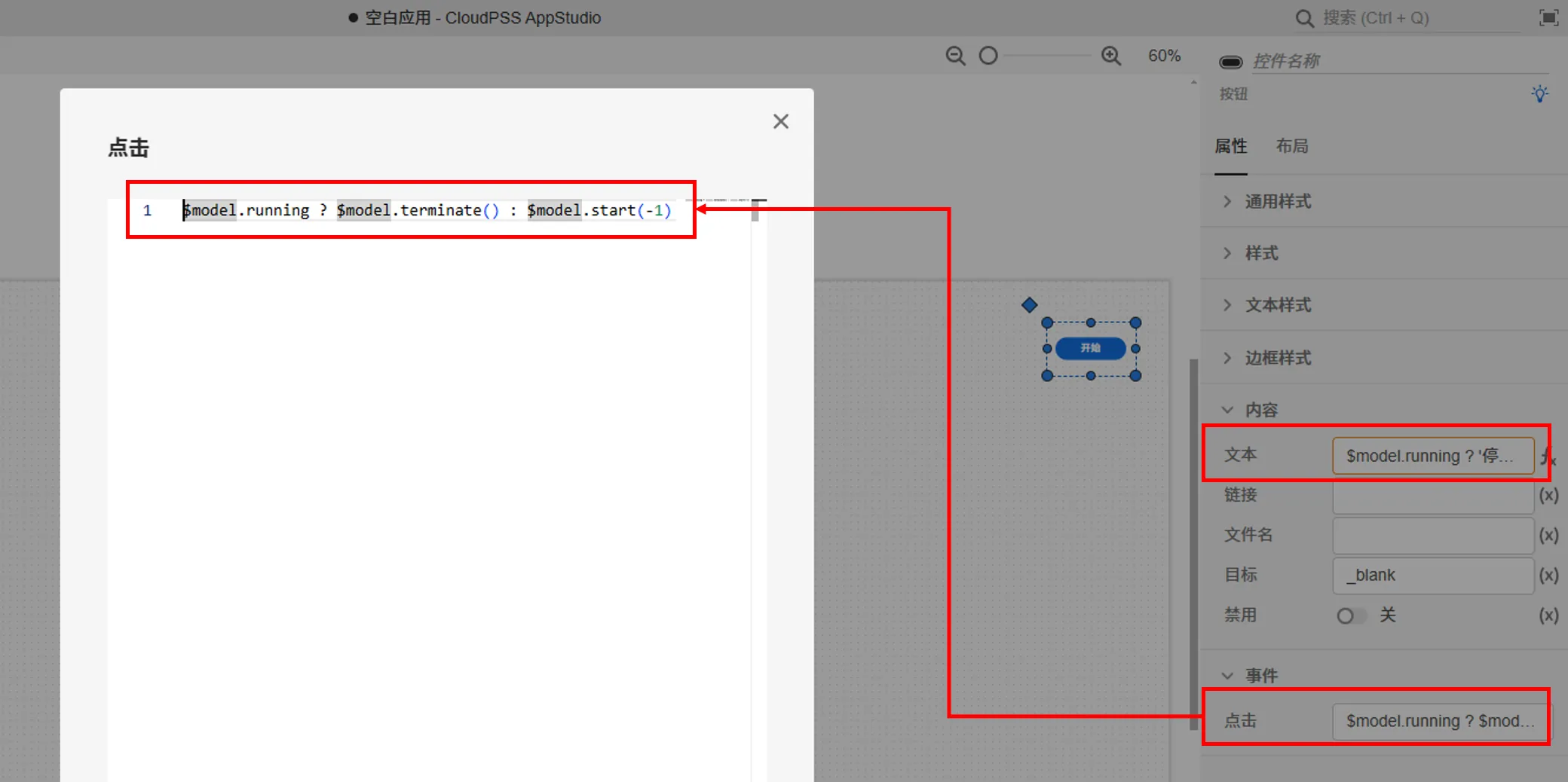Click the properties panel vertical scrollbar
Screen dimensions: 1568x782
(1193, 544)
